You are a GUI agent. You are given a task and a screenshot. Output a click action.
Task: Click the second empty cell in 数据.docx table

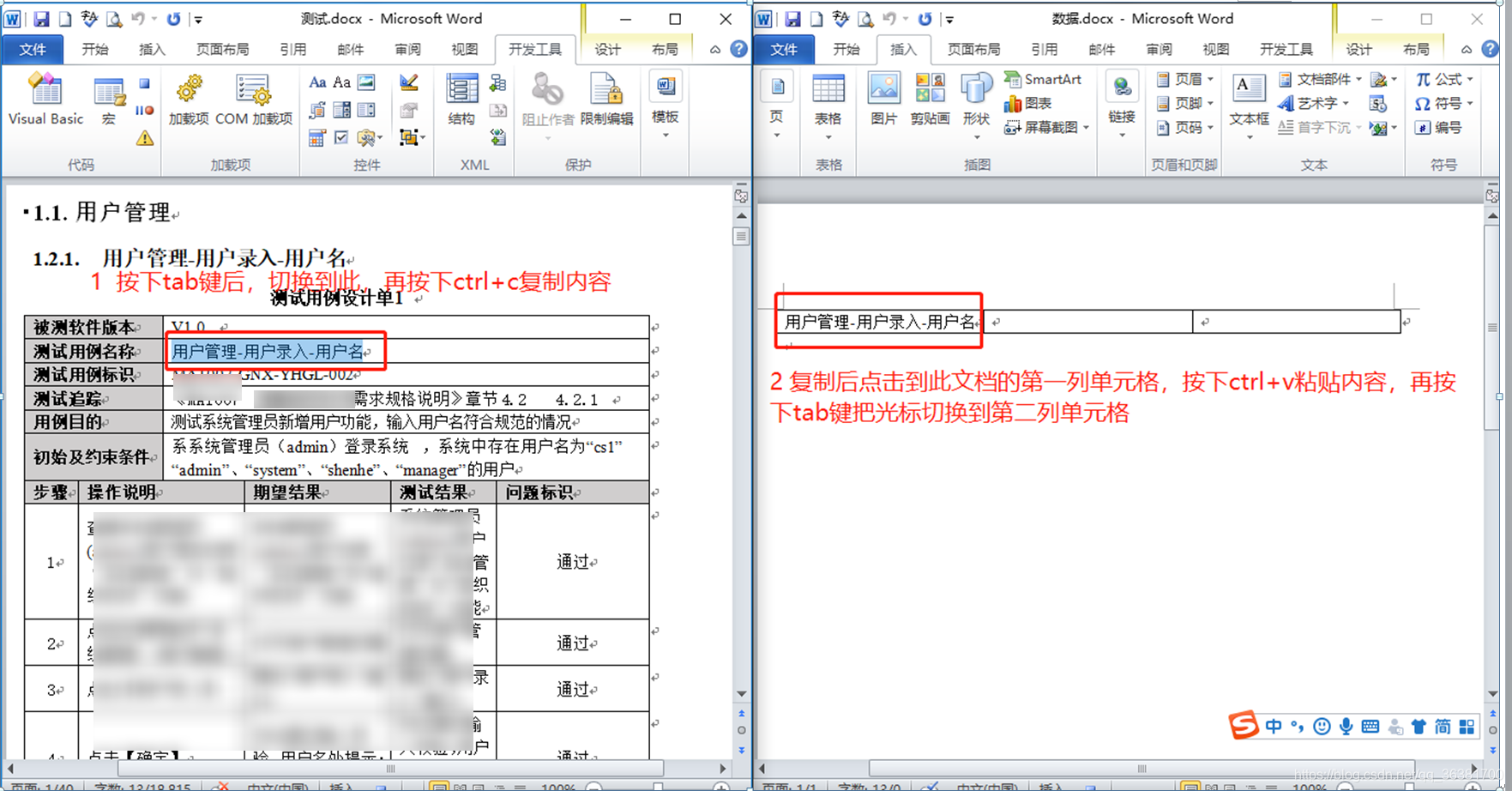coord(1088,322)
